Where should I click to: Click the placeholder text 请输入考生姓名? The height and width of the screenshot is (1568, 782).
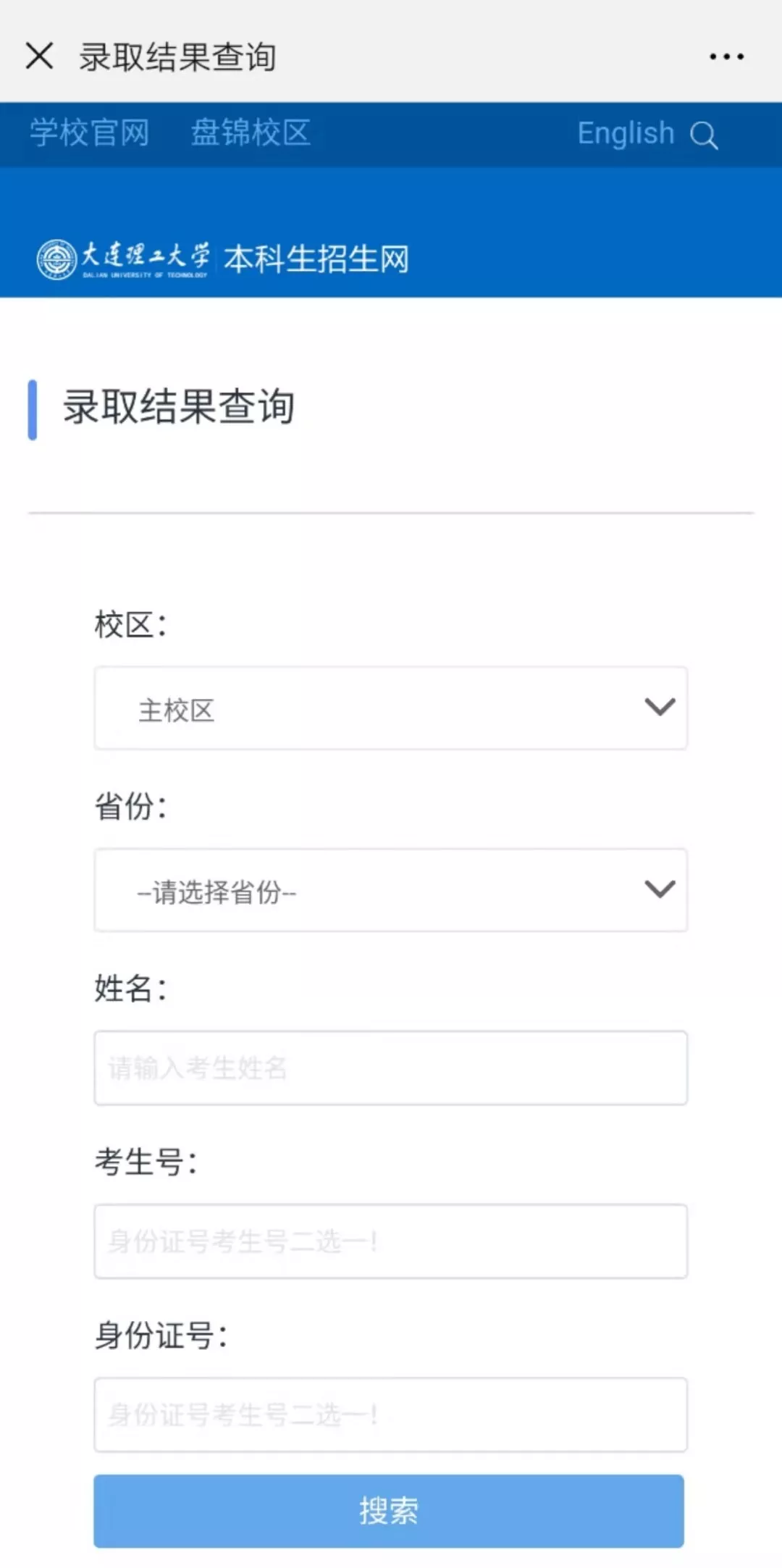(x=196, y=1068)
